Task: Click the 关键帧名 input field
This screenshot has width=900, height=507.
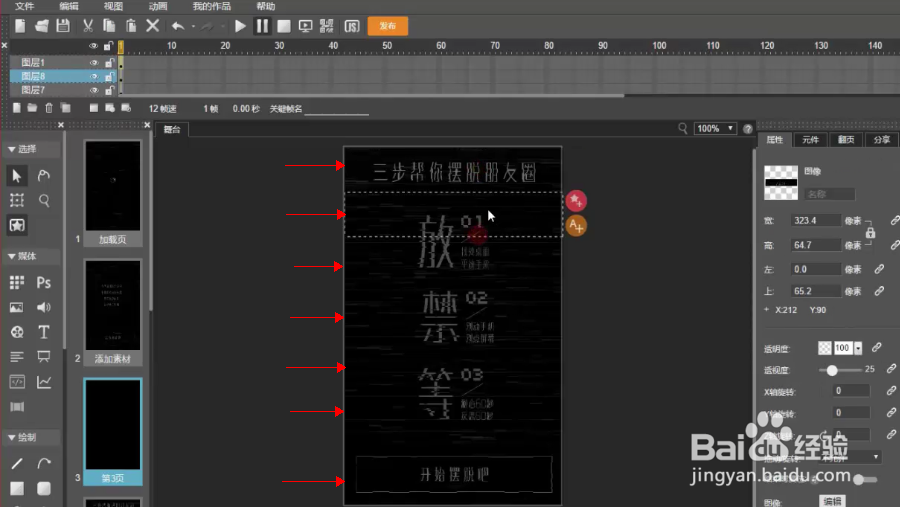Action: pos(336,109)
